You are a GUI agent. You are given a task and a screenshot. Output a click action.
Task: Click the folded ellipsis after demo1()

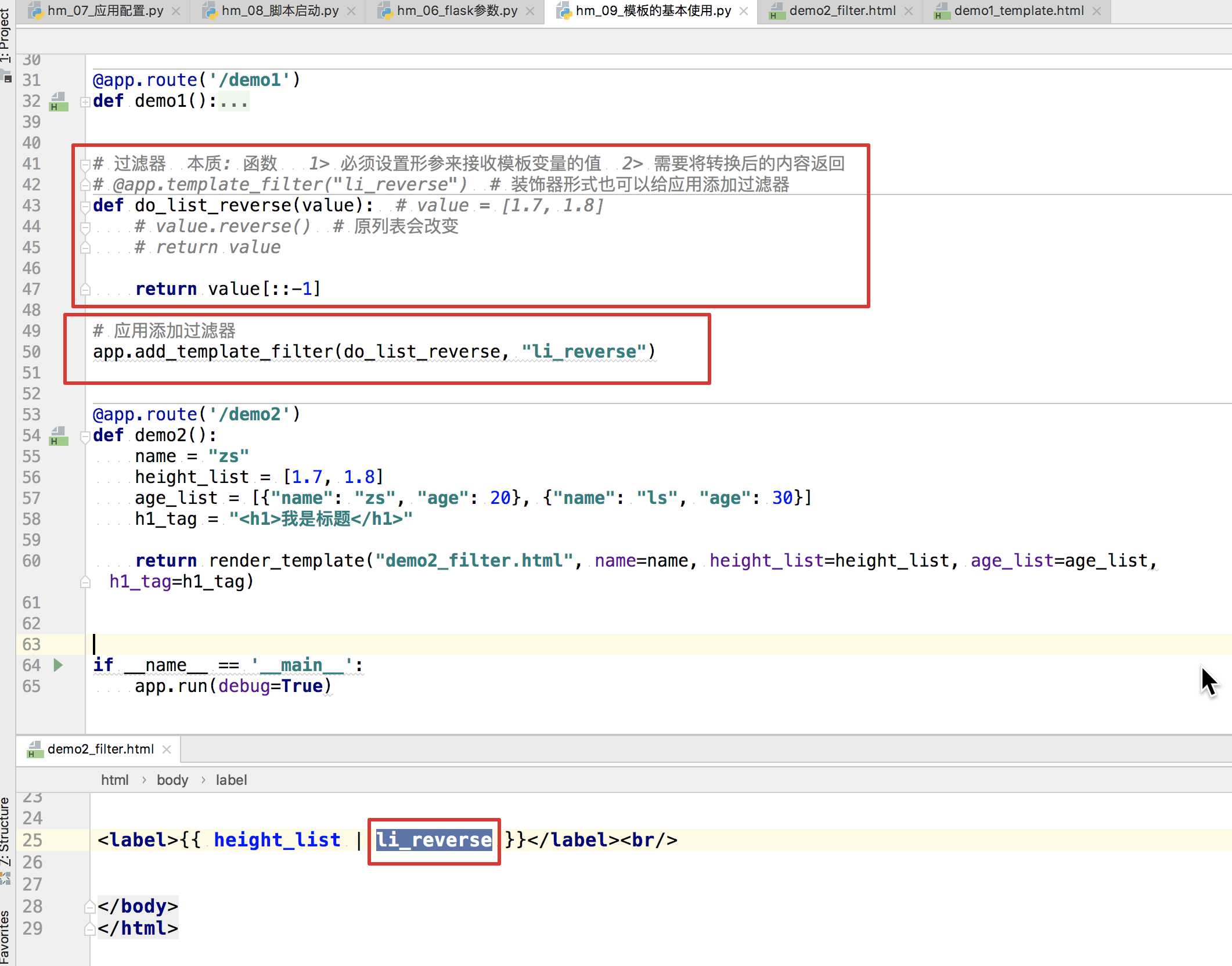click(234, 102)
